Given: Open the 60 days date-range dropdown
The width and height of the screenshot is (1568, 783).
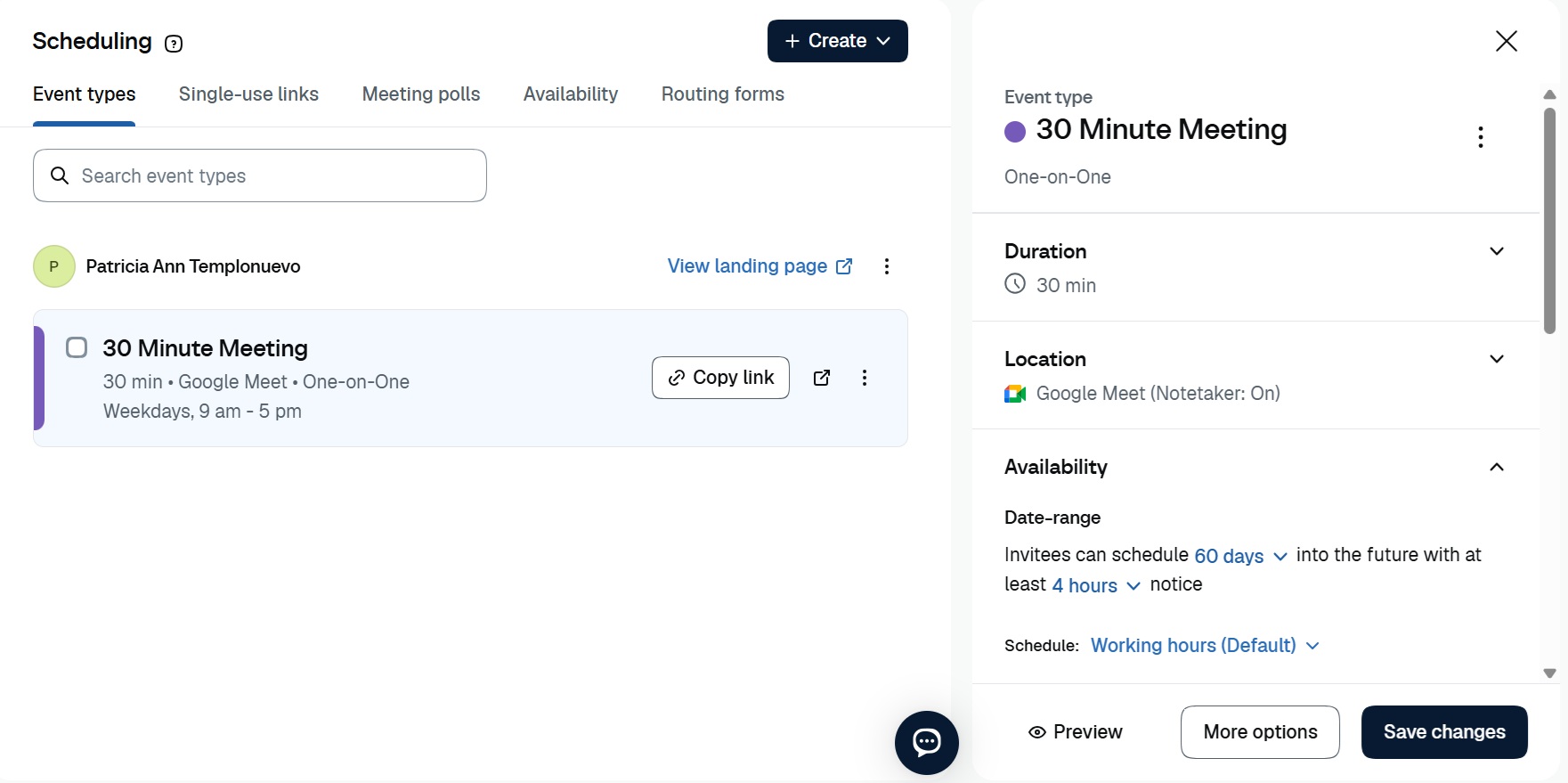Looking at the screenshot, I should 1240,556.
